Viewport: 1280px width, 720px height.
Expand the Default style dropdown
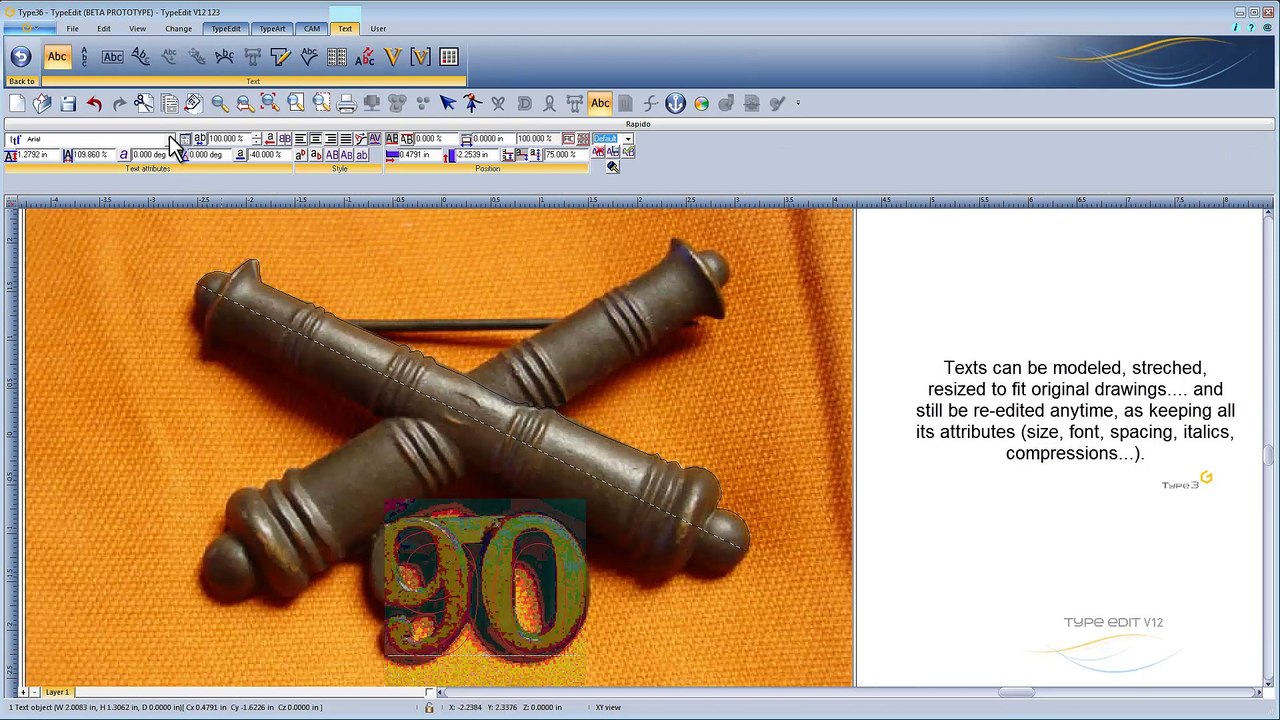pos(628,139)
